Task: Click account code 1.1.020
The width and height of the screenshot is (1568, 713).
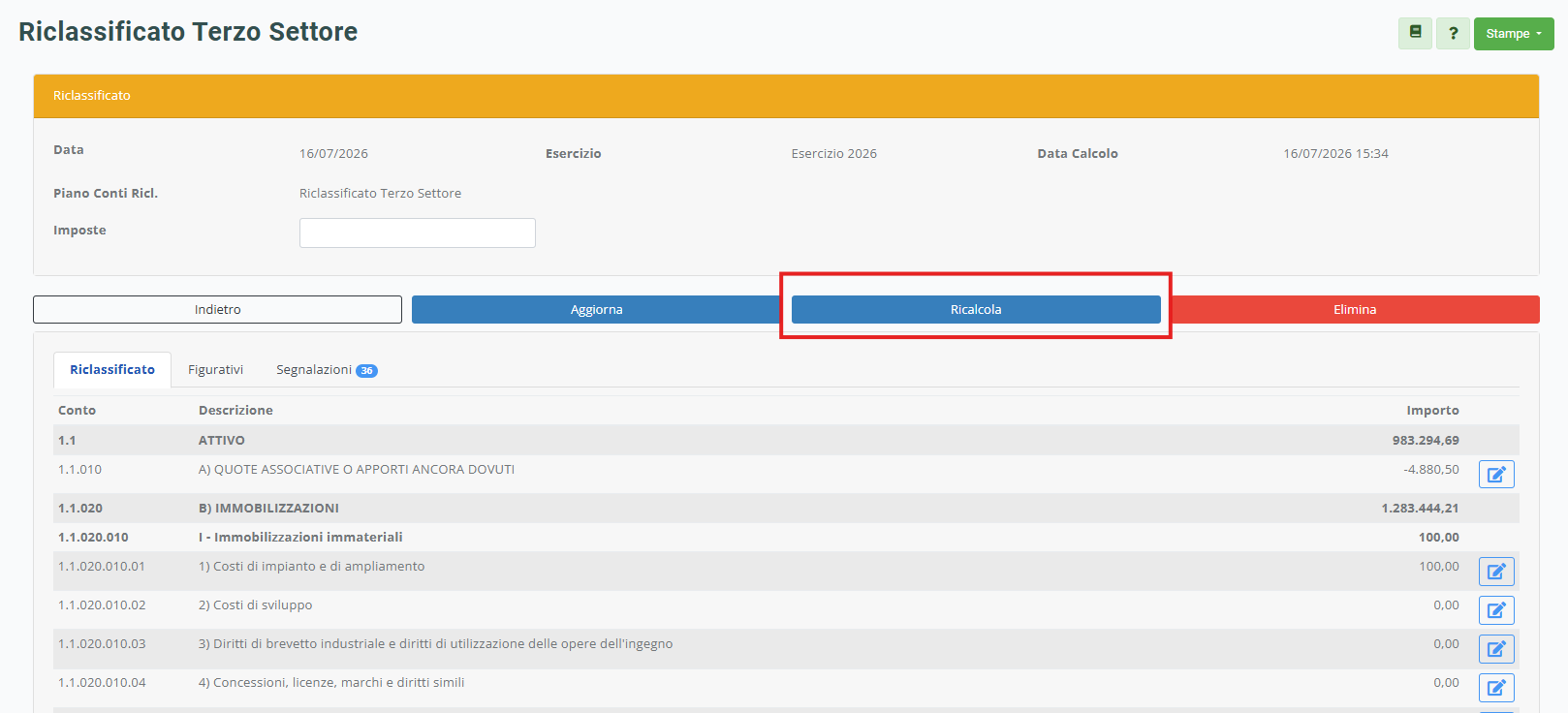Action: 80,508
